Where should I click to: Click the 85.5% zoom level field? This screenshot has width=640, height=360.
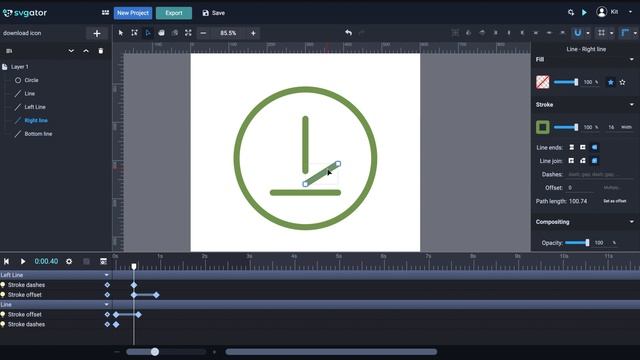(228, 33)
